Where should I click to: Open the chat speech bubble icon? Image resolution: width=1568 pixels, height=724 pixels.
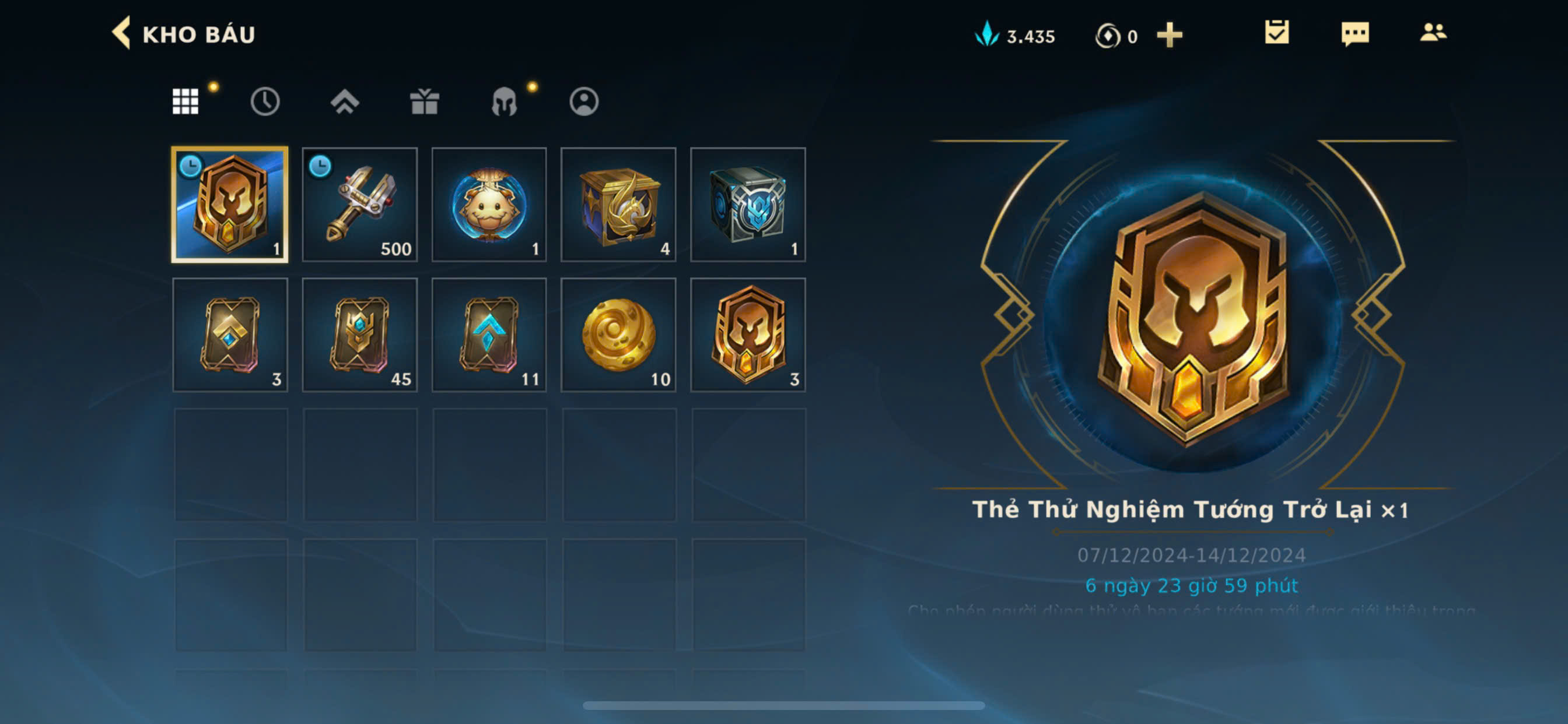point(1355,33)
